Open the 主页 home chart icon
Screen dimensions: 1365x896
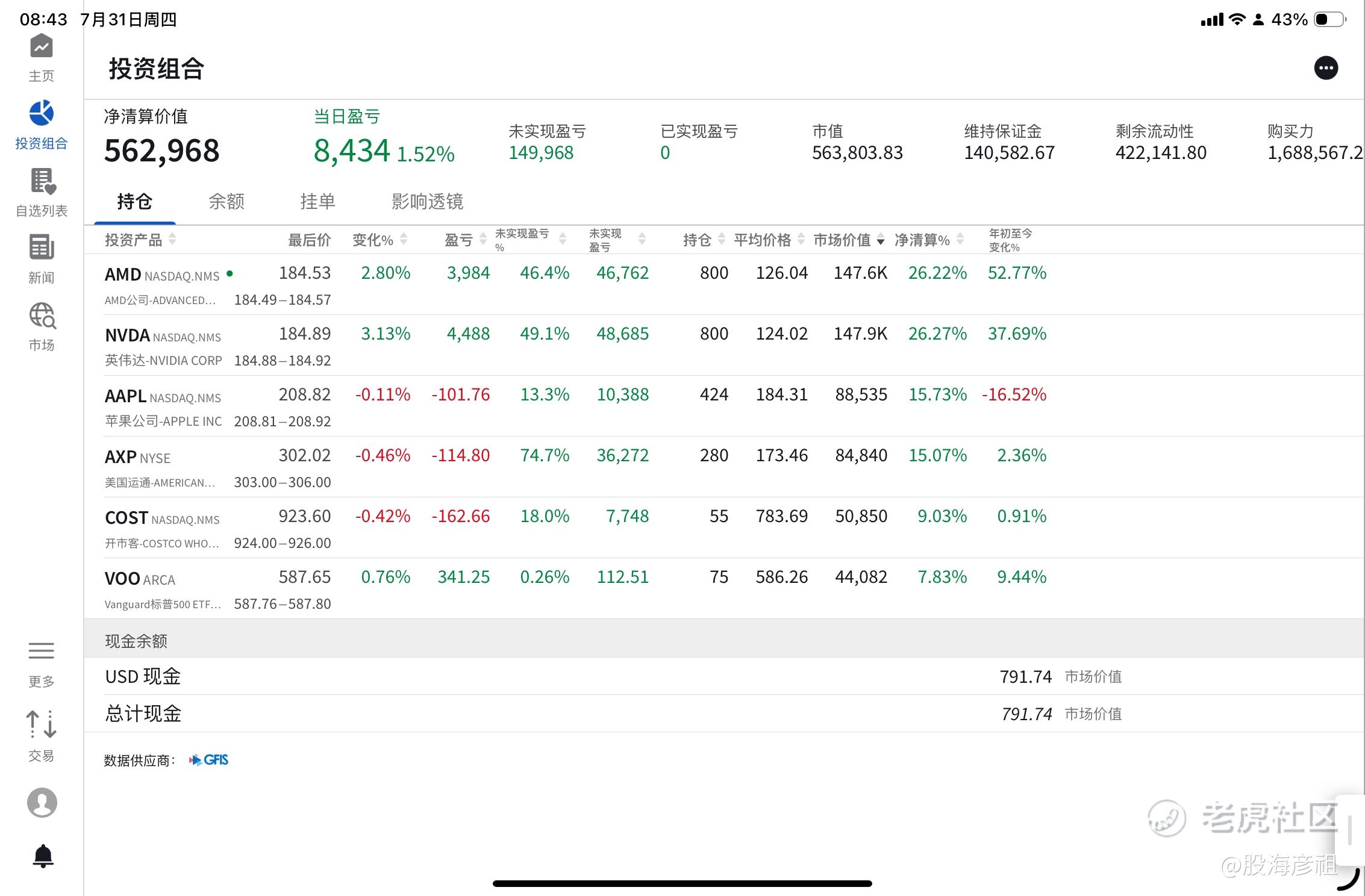[42, 47]
